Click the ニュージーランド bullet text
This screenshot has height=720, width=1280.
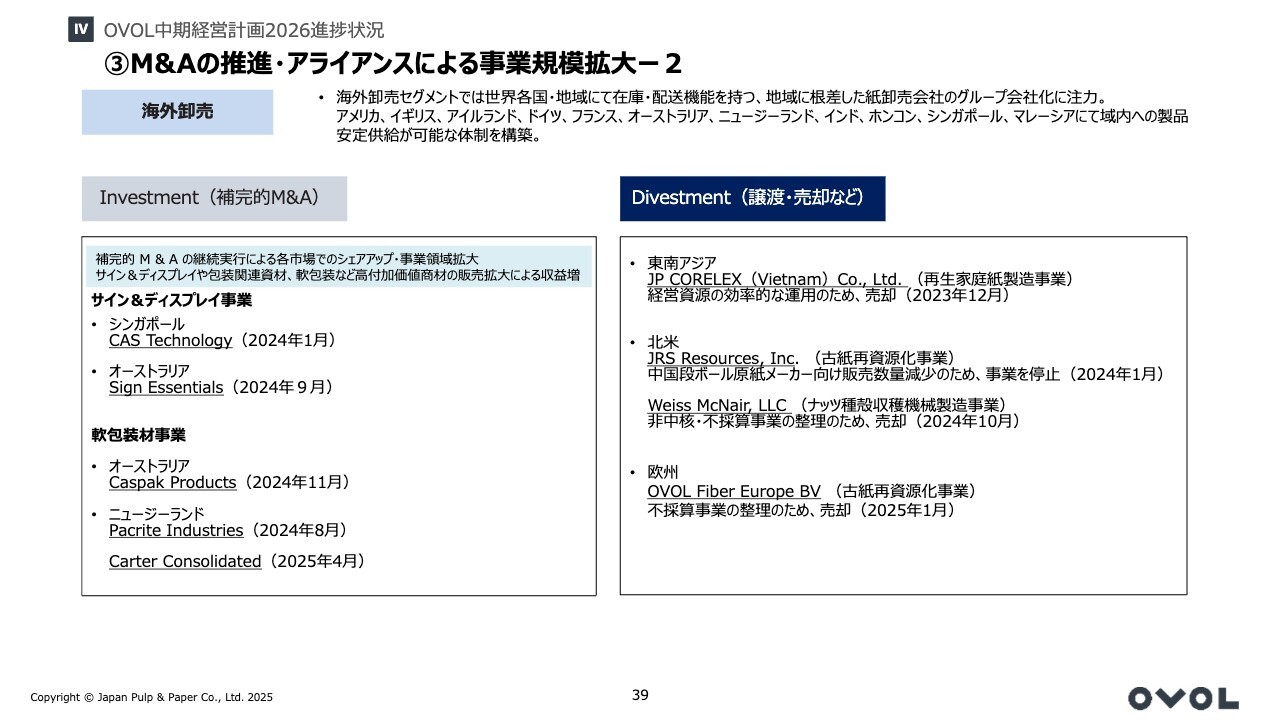pyautogui.click(x=157, y=514)
